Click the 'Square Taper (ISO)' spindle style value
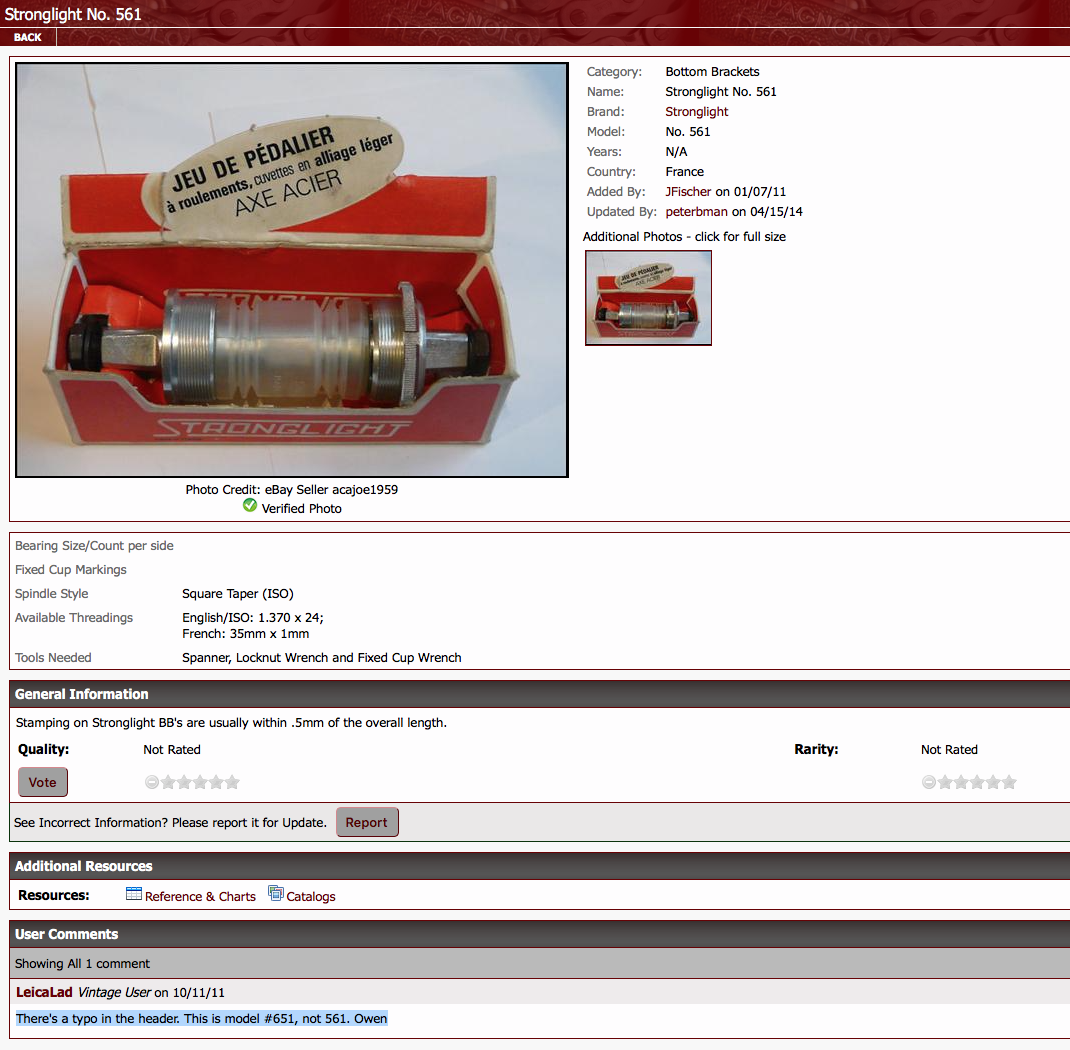 click(x=237, y=594)
